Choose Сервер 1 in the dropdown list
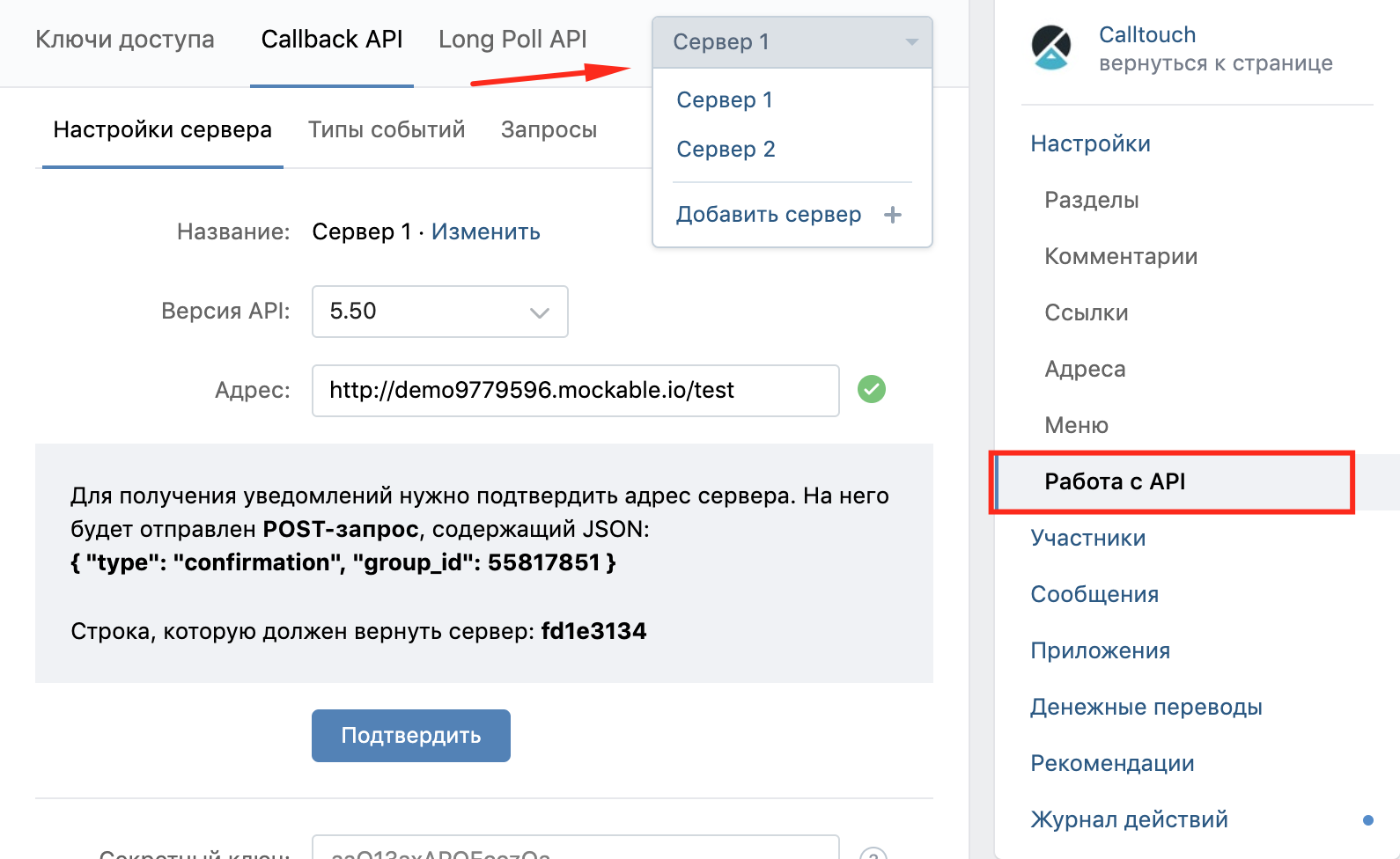Image resolution: width=1400 pixels, height=859 pixels. [725, 100]
